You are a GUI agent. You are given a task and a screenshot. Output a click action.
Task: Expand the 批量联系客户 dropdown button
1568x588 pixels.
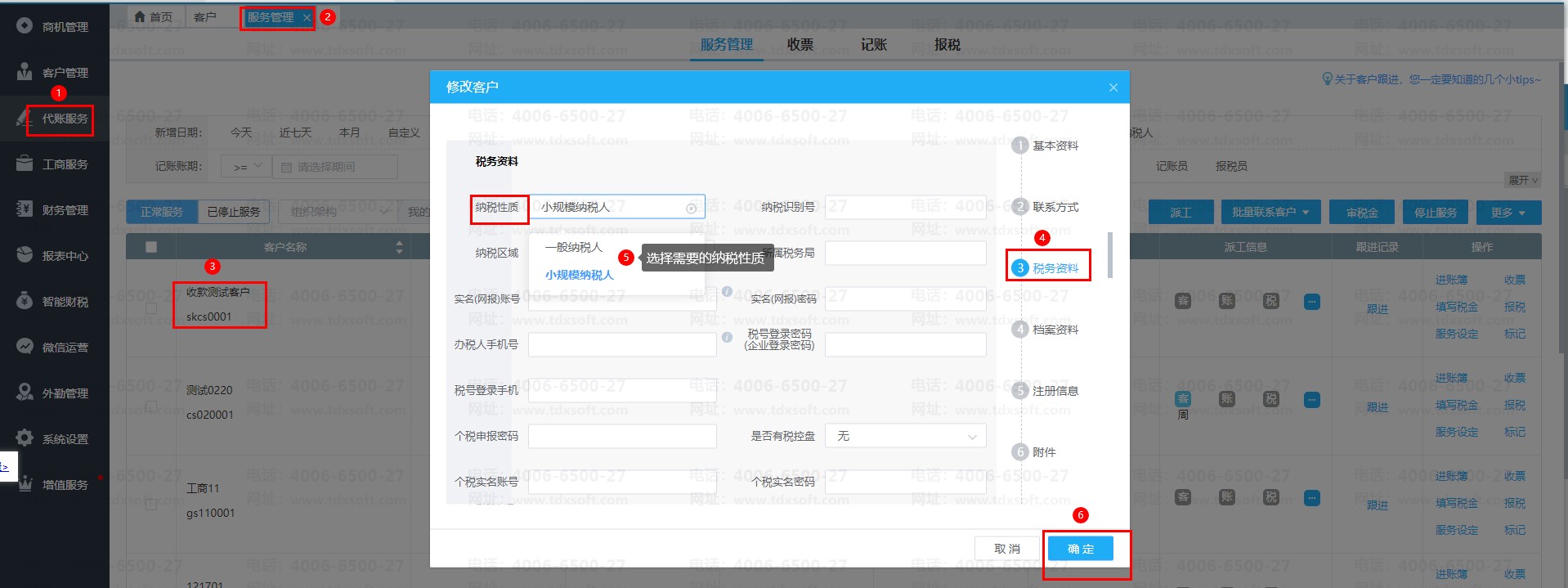pos(1270,213)
